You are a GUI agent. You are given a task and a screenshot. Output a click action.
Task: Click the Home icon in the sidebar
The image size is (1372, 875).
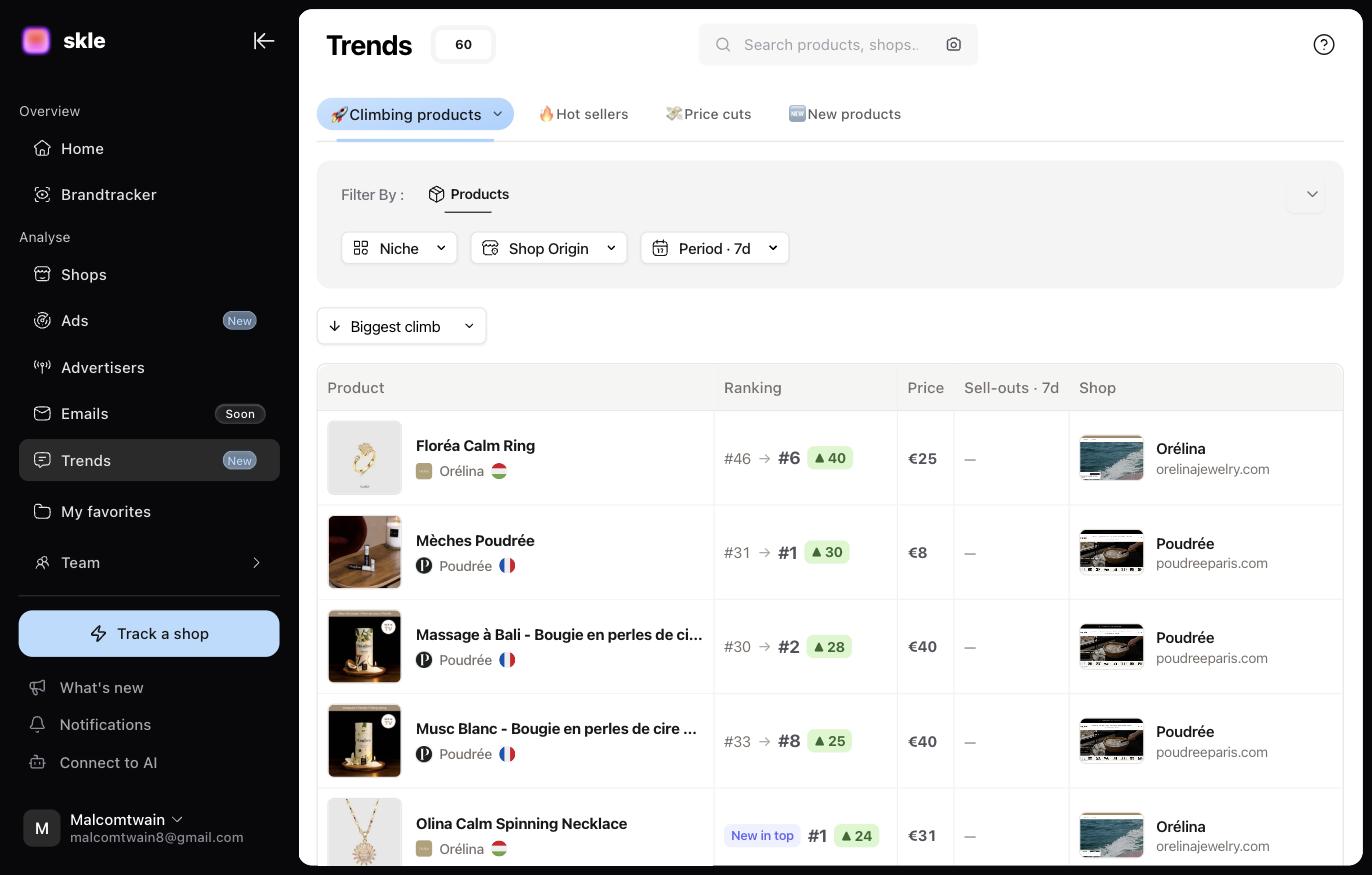point(42,148)
